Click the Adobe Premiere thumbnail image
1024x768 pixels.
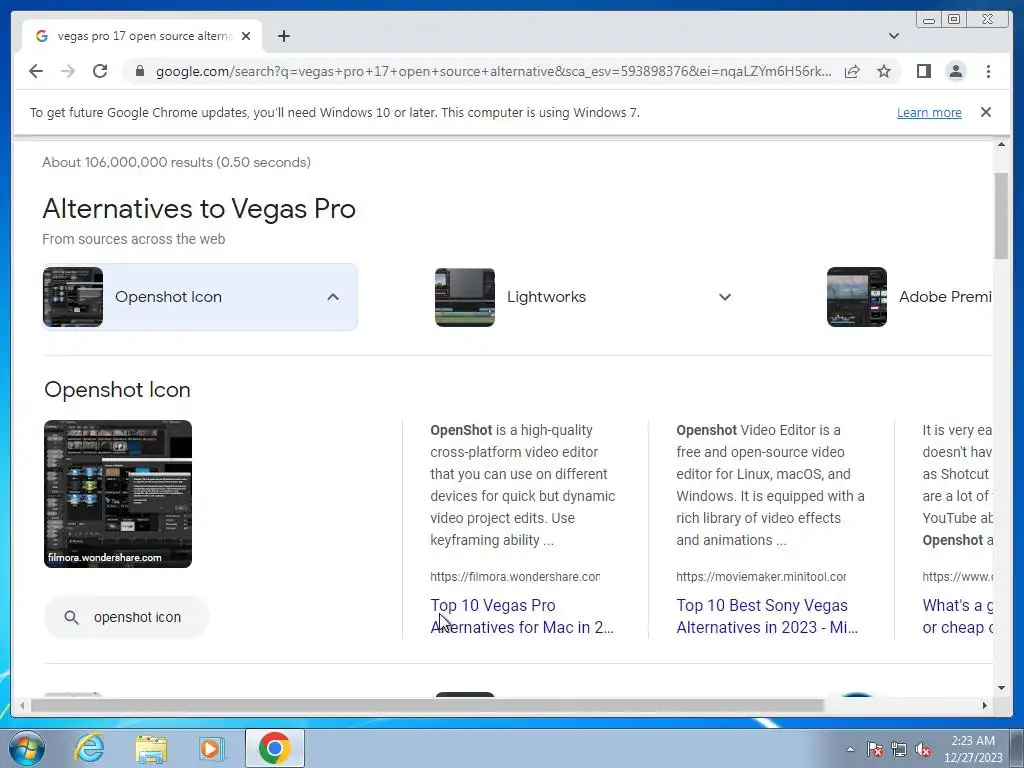click(x=857, y=297)
